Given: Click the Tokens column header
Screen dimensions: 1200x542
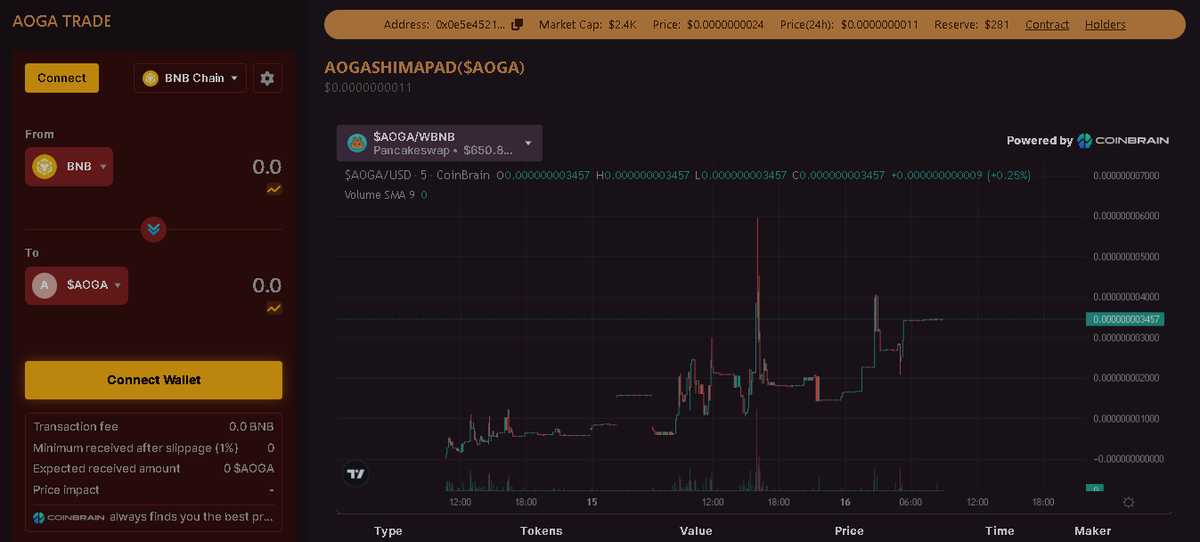Looking at the screenshot, I should point(541,531).
